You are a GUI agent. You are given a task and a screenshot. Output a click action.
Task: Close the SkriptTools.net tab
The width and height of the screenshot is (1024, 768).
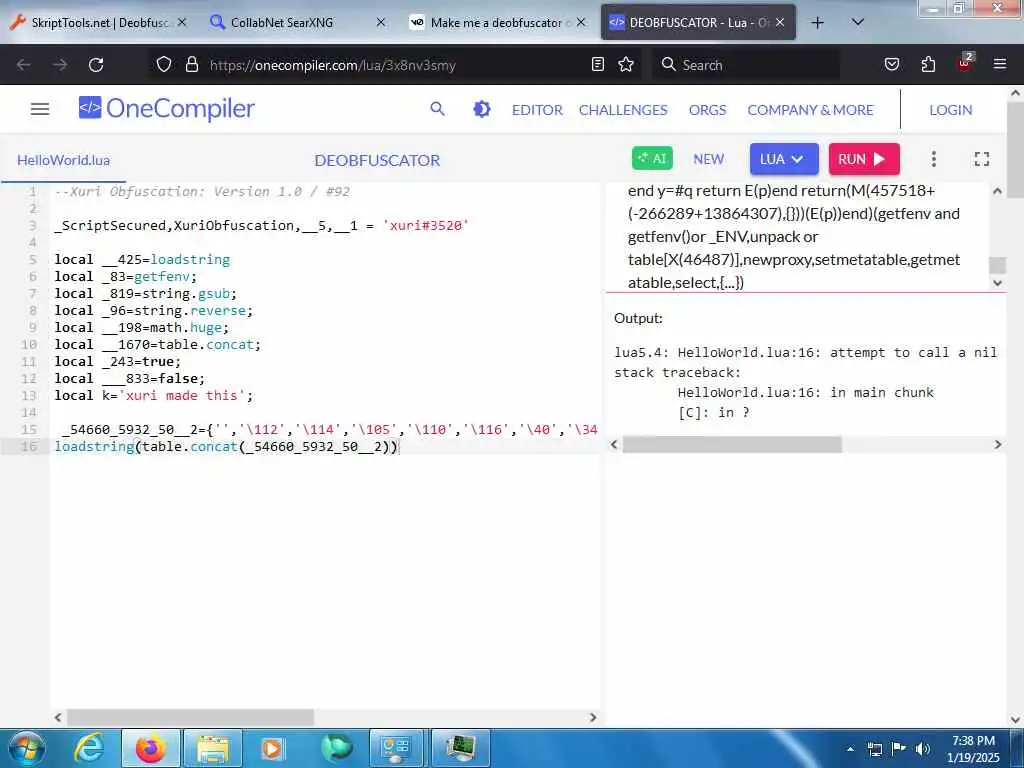coord(182,22)
